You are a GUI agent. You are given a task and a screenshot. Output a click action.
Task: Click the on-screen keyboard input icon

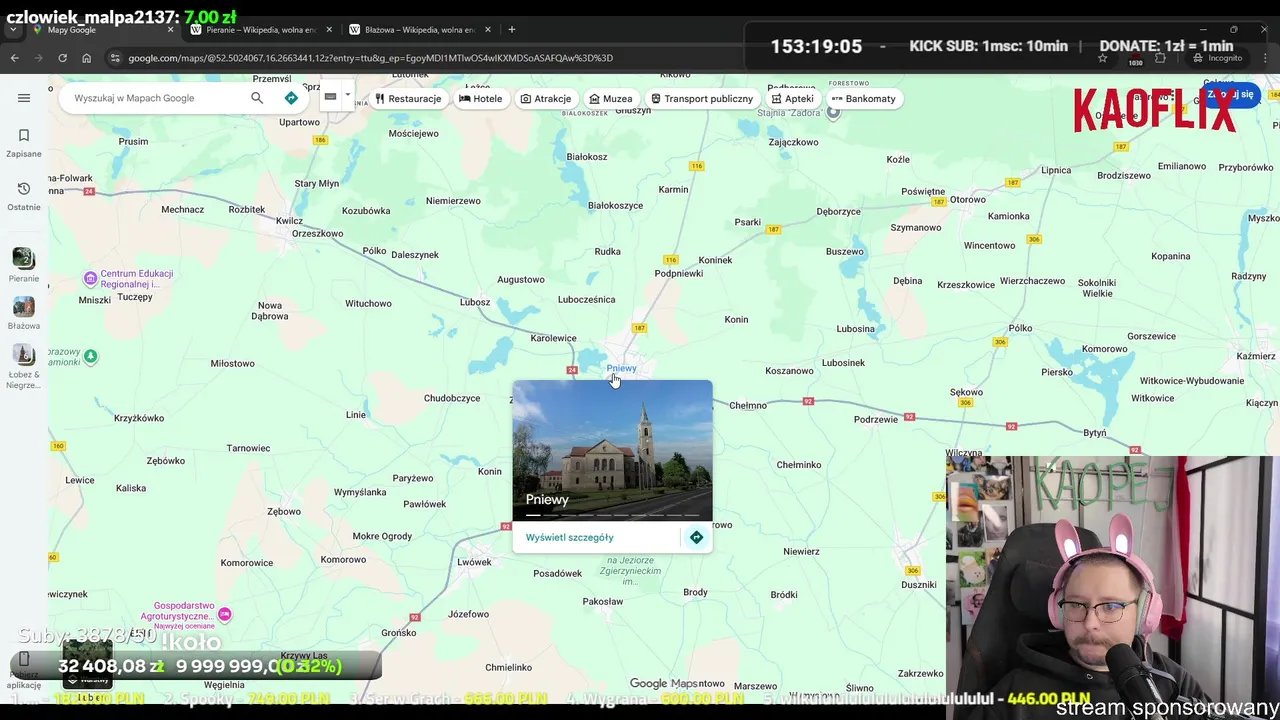[x=330, y=97]
